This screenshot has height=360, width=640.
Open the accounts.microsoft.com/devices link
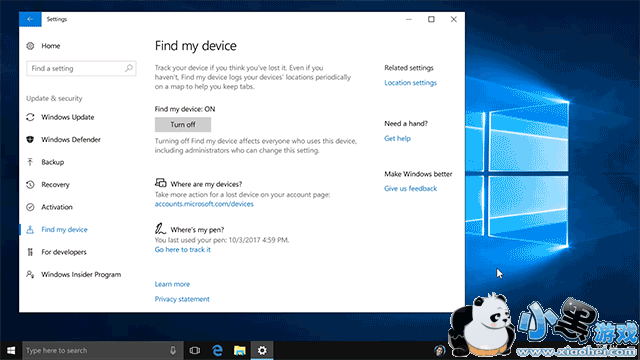pos(204,204)
